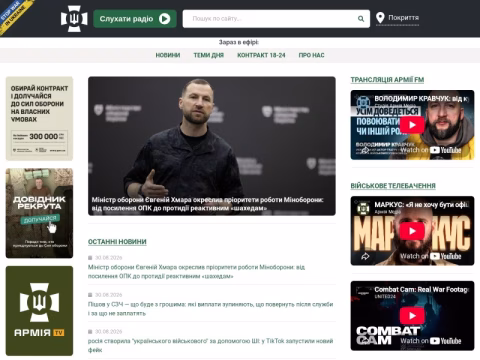
Task: Click the calendar icon of the TikTok fake news item
Action: coord(90,332)
